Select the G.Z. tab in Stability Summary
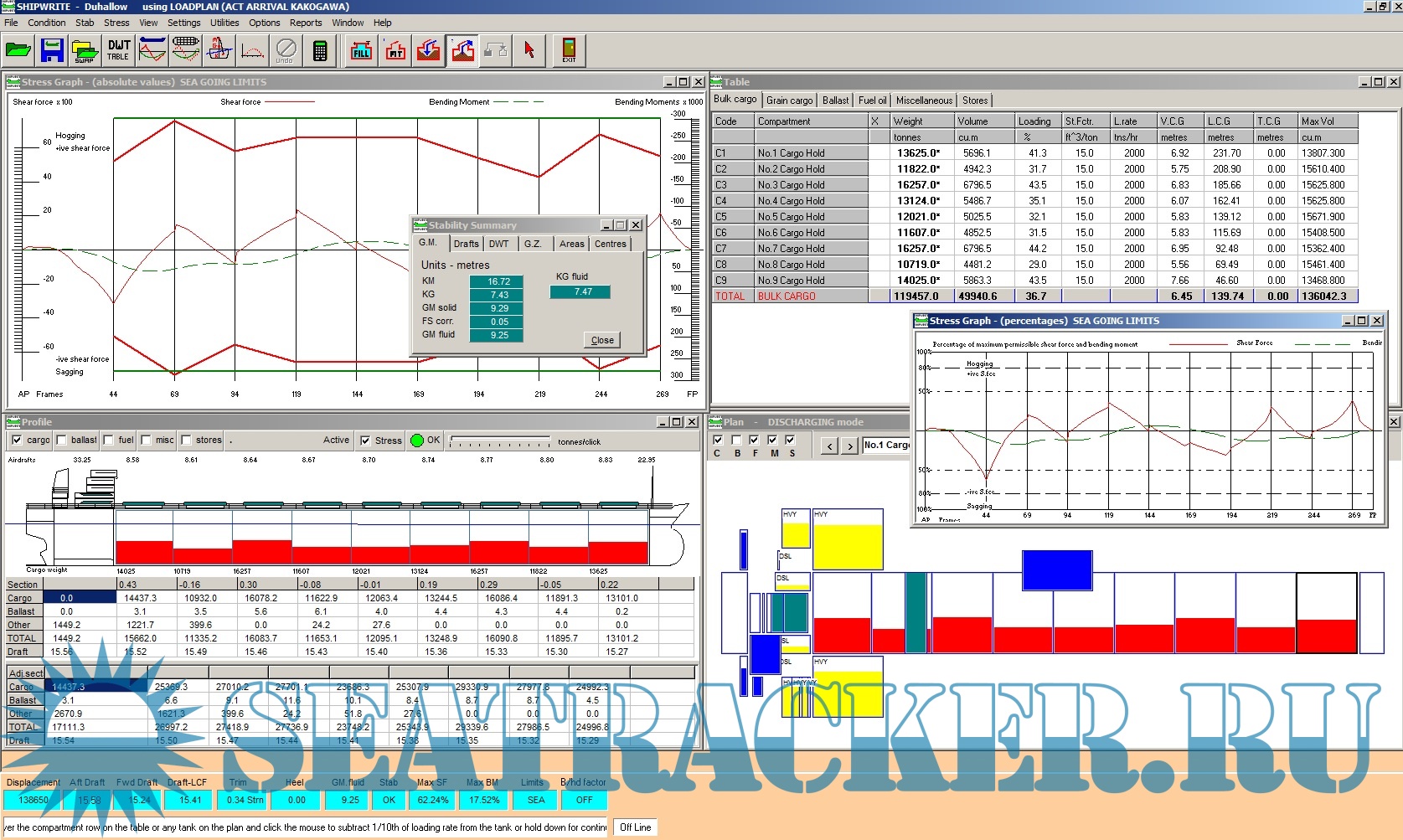The image size is (1403, 840). (533, 244)
